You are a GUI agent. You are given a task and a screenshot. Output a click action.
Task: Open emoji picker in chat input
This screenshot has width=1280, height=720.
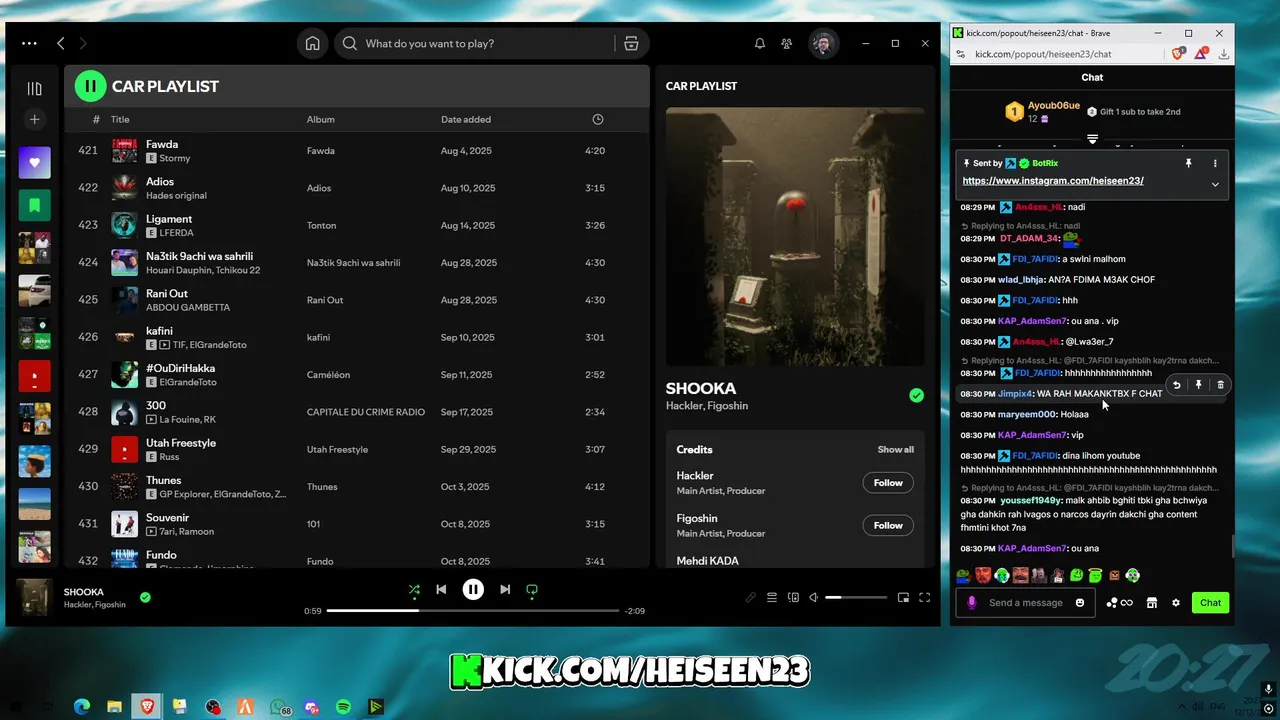(x=1080, y=603)
